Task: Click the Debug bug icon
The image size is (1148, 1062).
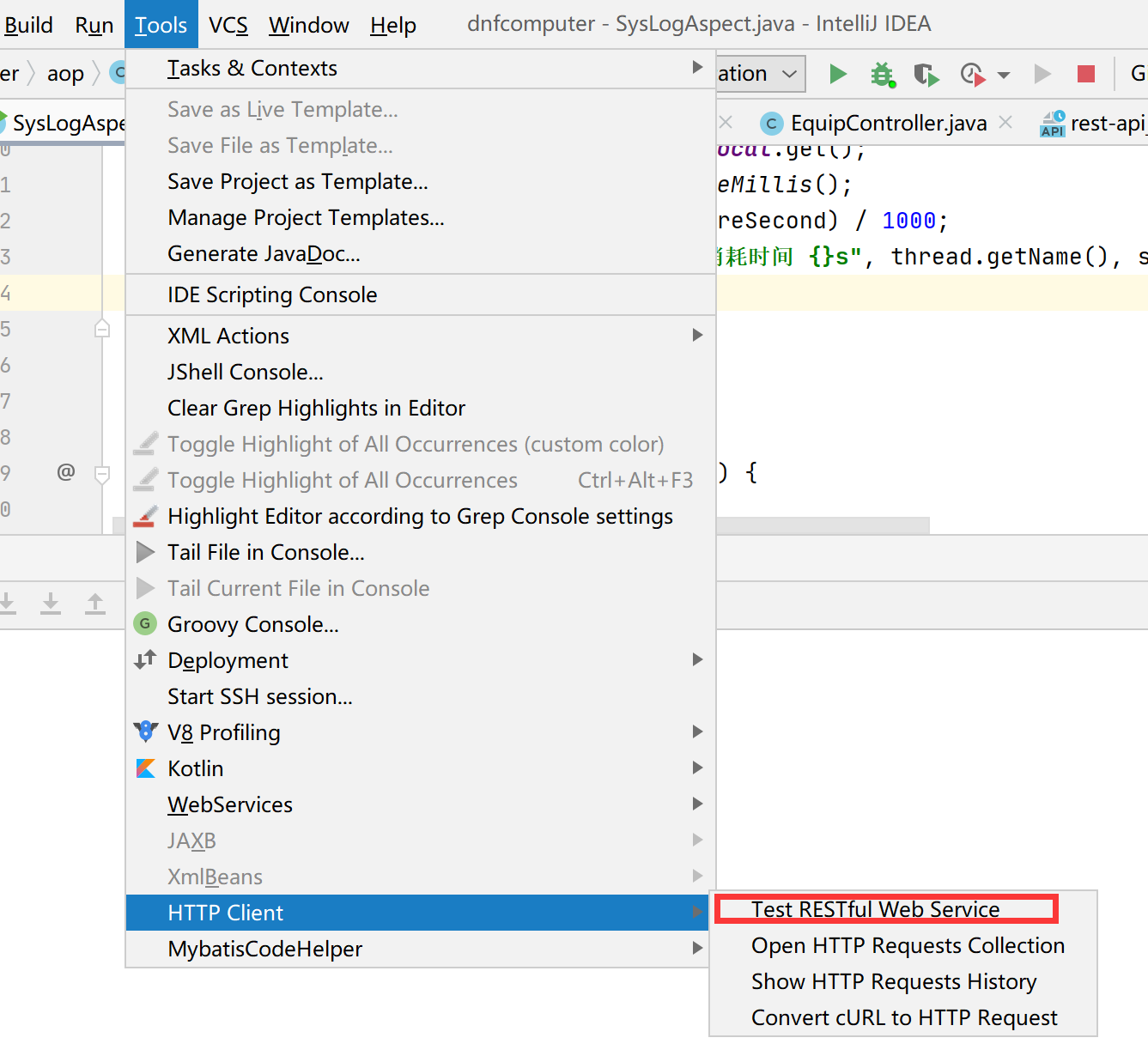Action: (x=883, y=75)
